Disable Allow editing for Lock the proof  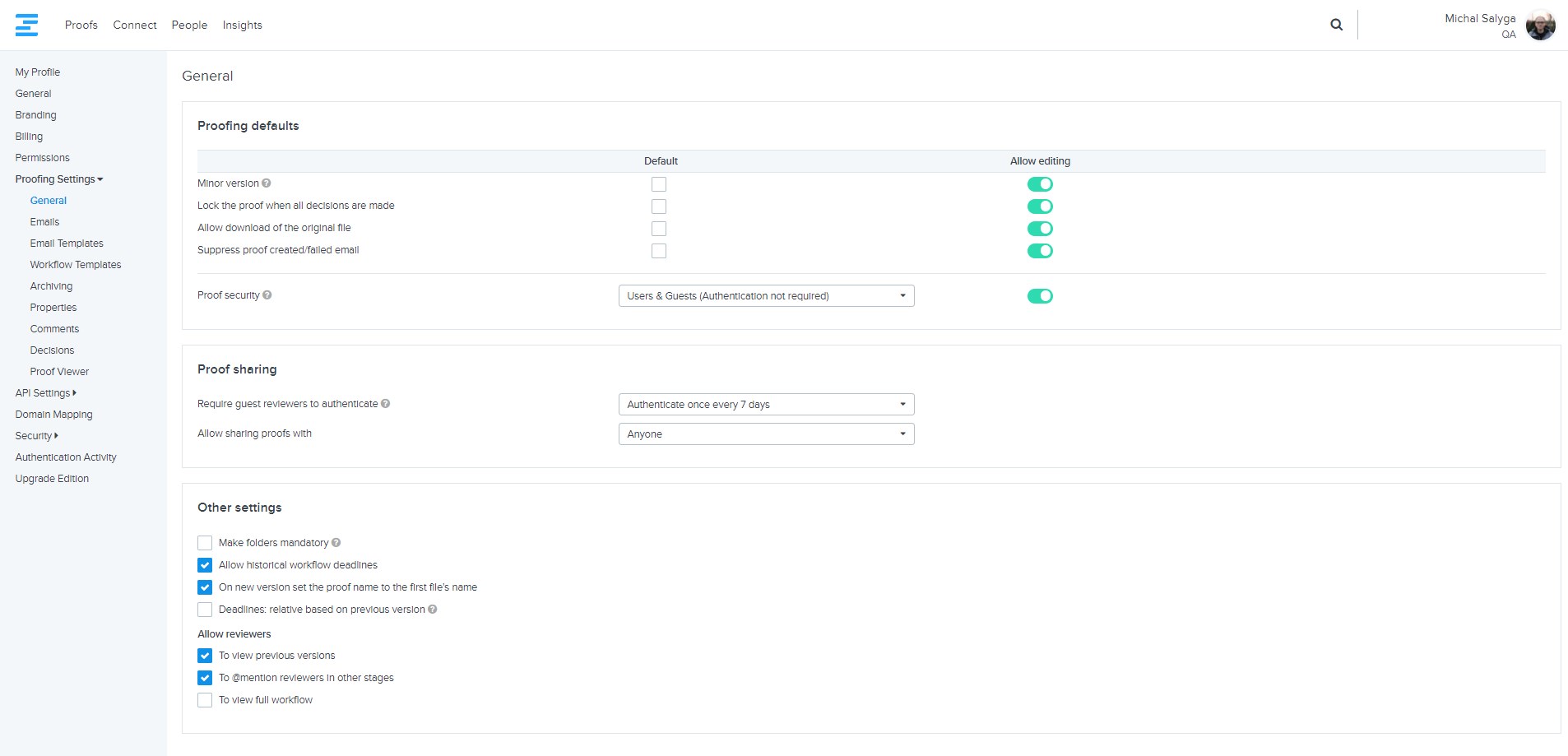click(x=1040, y=206)
